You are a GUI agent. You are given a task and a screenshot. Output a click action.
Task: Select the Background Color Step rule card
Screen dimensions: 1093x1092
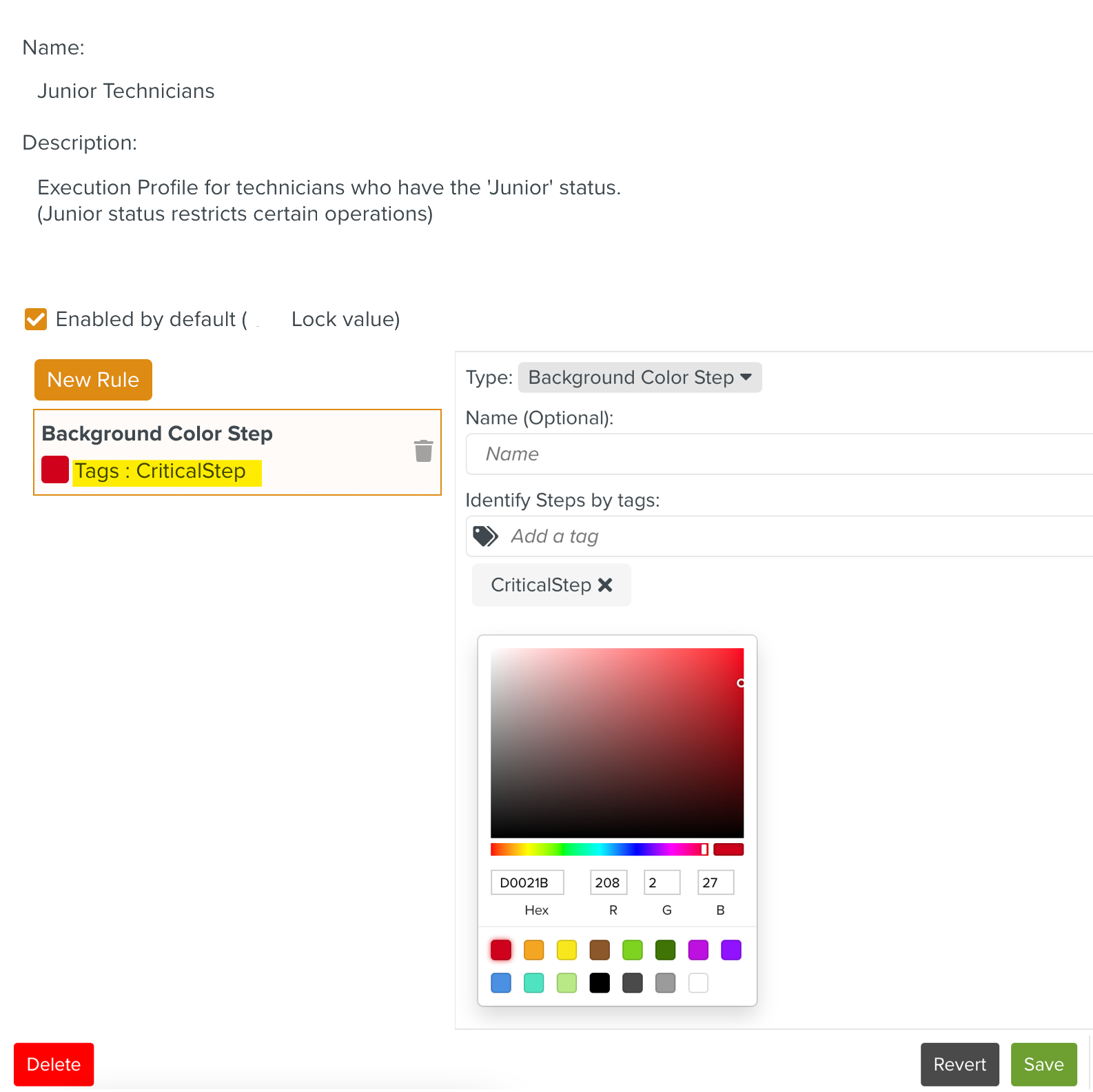(237, 452)
